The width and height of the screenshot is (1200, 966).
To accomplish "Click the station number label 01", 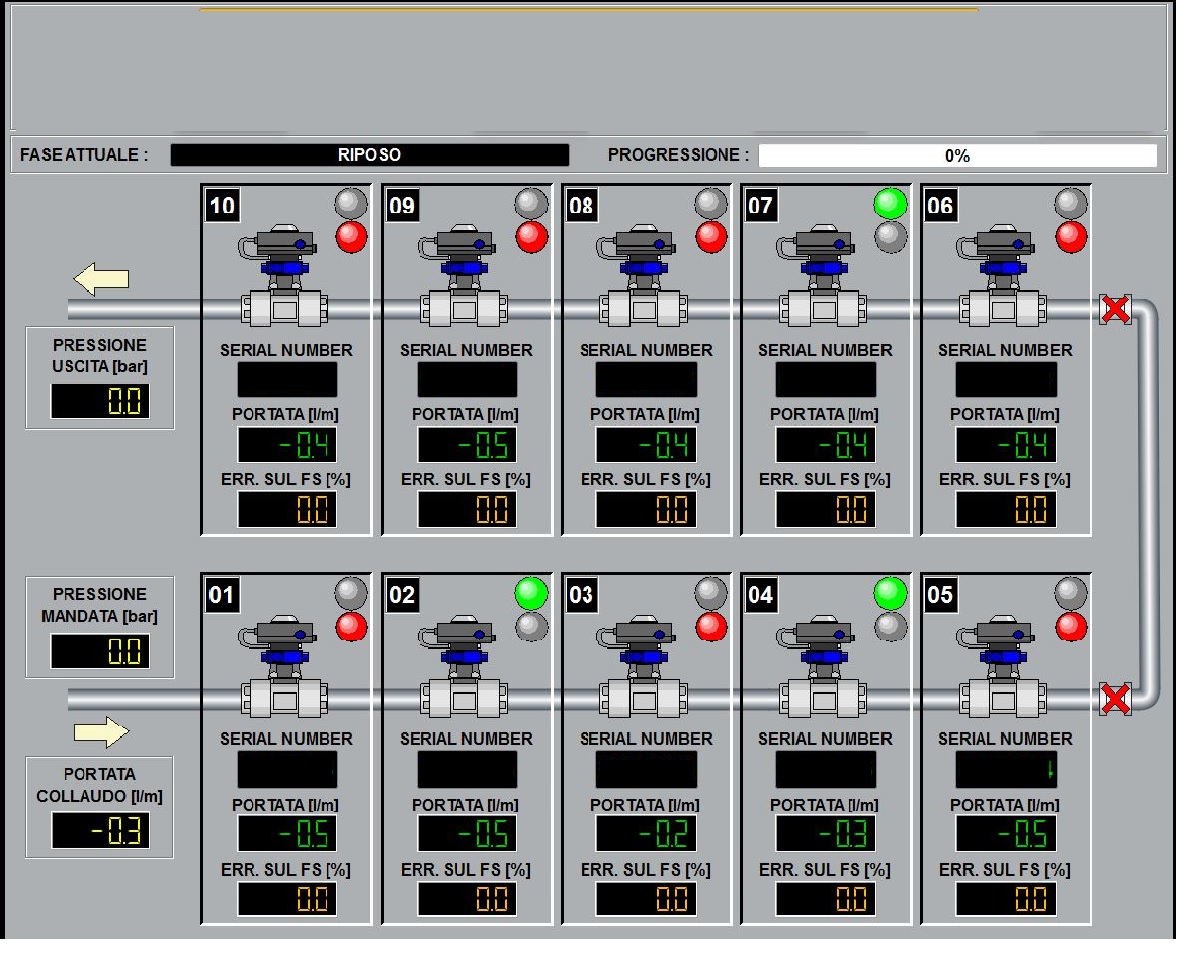I will 222,596.
